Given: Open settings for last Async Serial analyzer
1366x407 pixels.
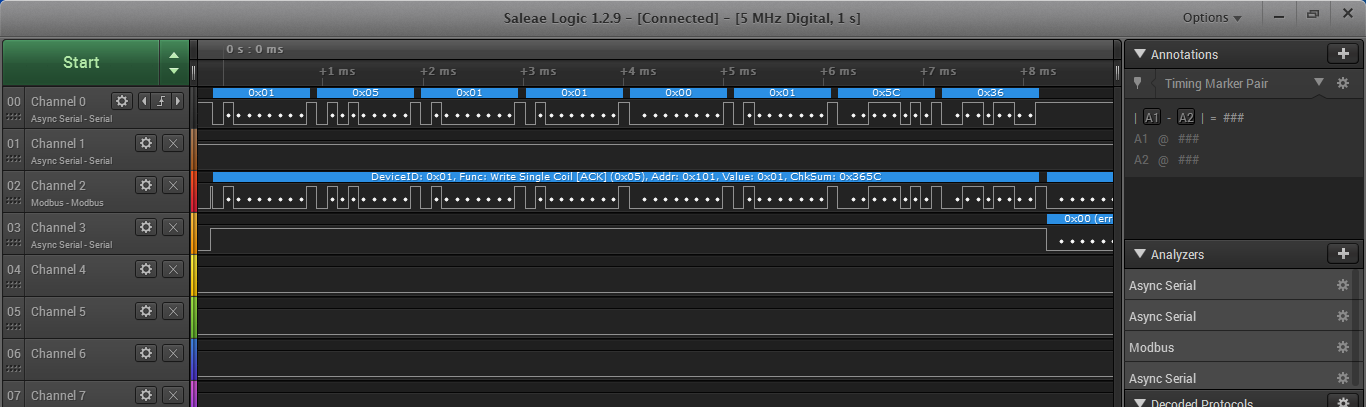Looking at the screenshot, I should (1343, 379).
